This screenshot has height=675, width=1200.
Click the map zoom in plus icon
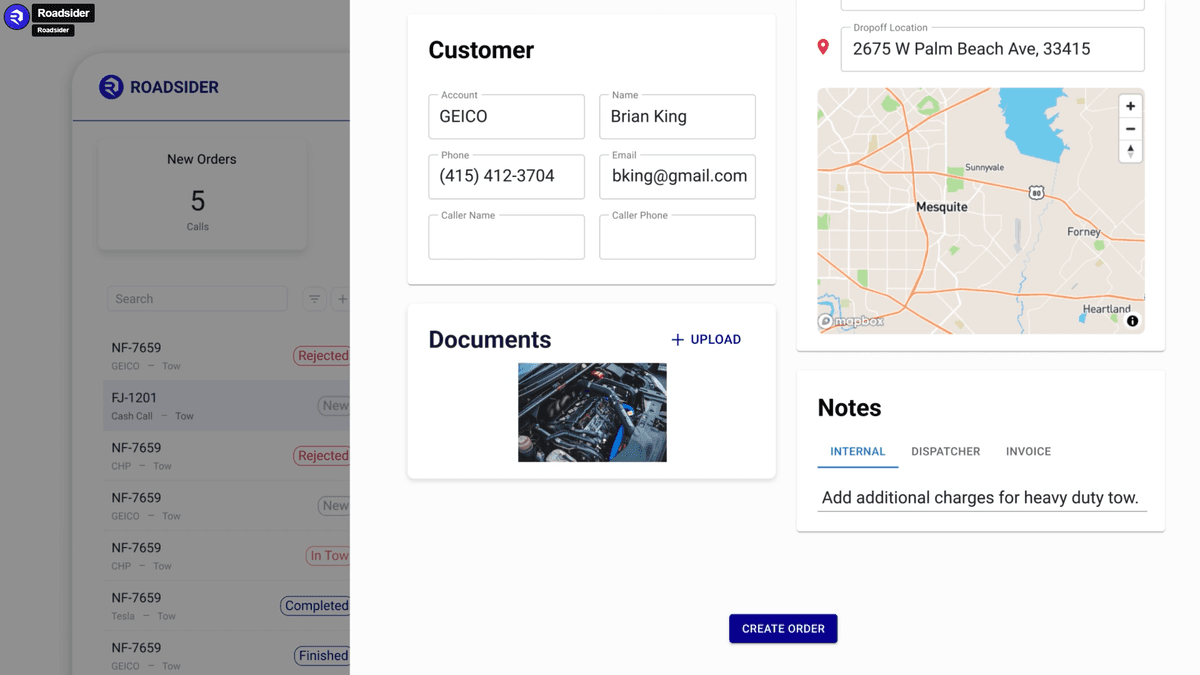coord(1130,106)
